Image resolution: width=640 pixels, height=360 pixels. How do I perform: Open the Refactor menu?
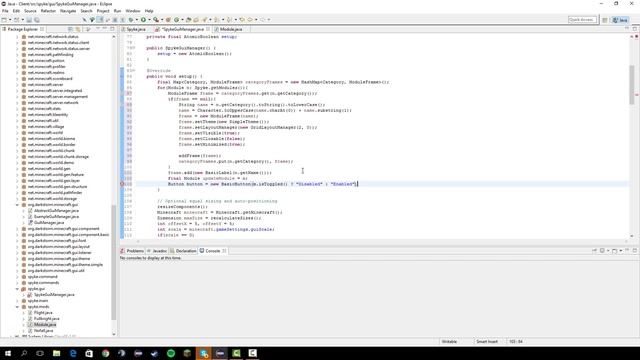pyautogui.click(x=48, y=11)
